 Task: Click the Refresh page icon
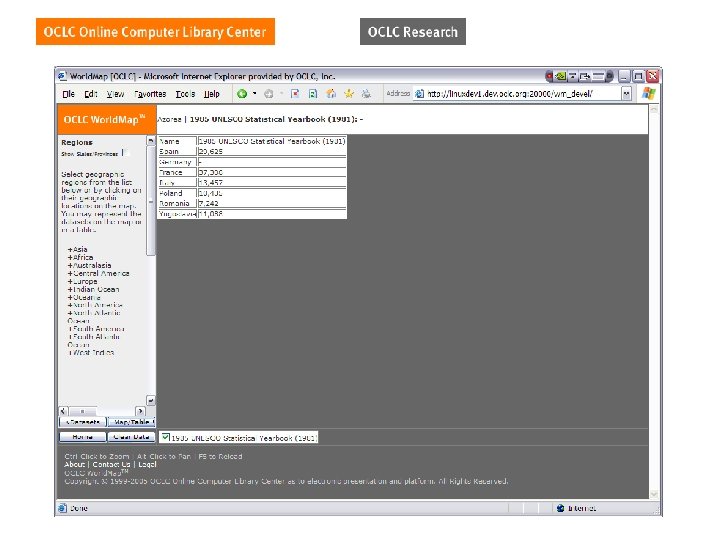[x=313, y=94]
